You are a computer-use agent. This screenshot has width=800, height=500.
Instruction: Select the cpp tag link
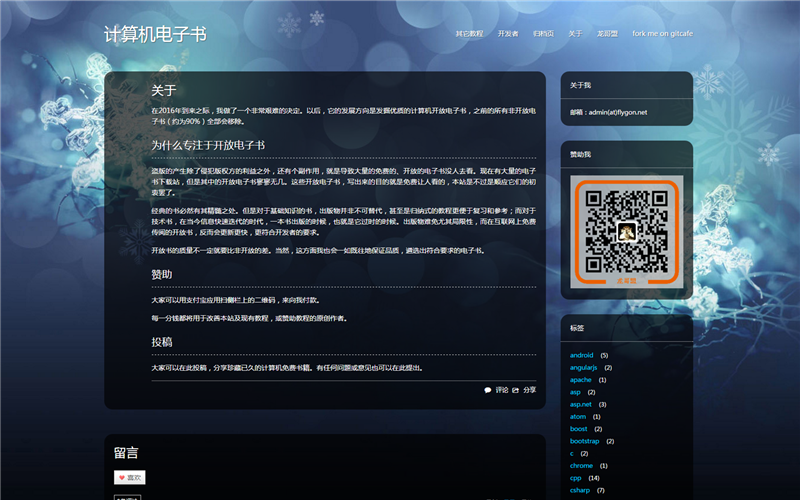pos(576,478)
